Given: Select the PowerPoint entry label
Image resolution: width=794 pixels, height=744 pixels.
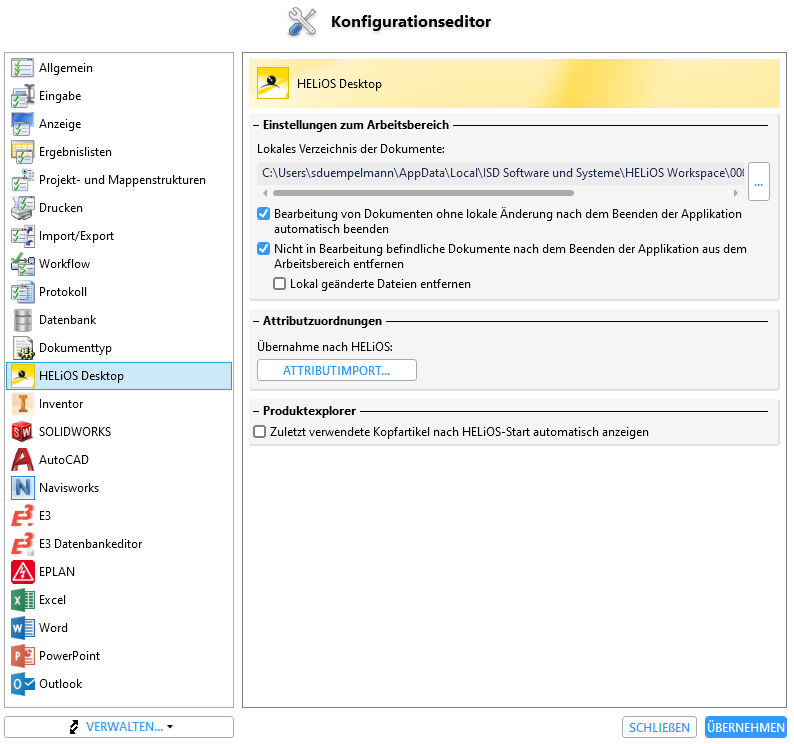Looking at the screenshot, I should (x=69, y=656).
